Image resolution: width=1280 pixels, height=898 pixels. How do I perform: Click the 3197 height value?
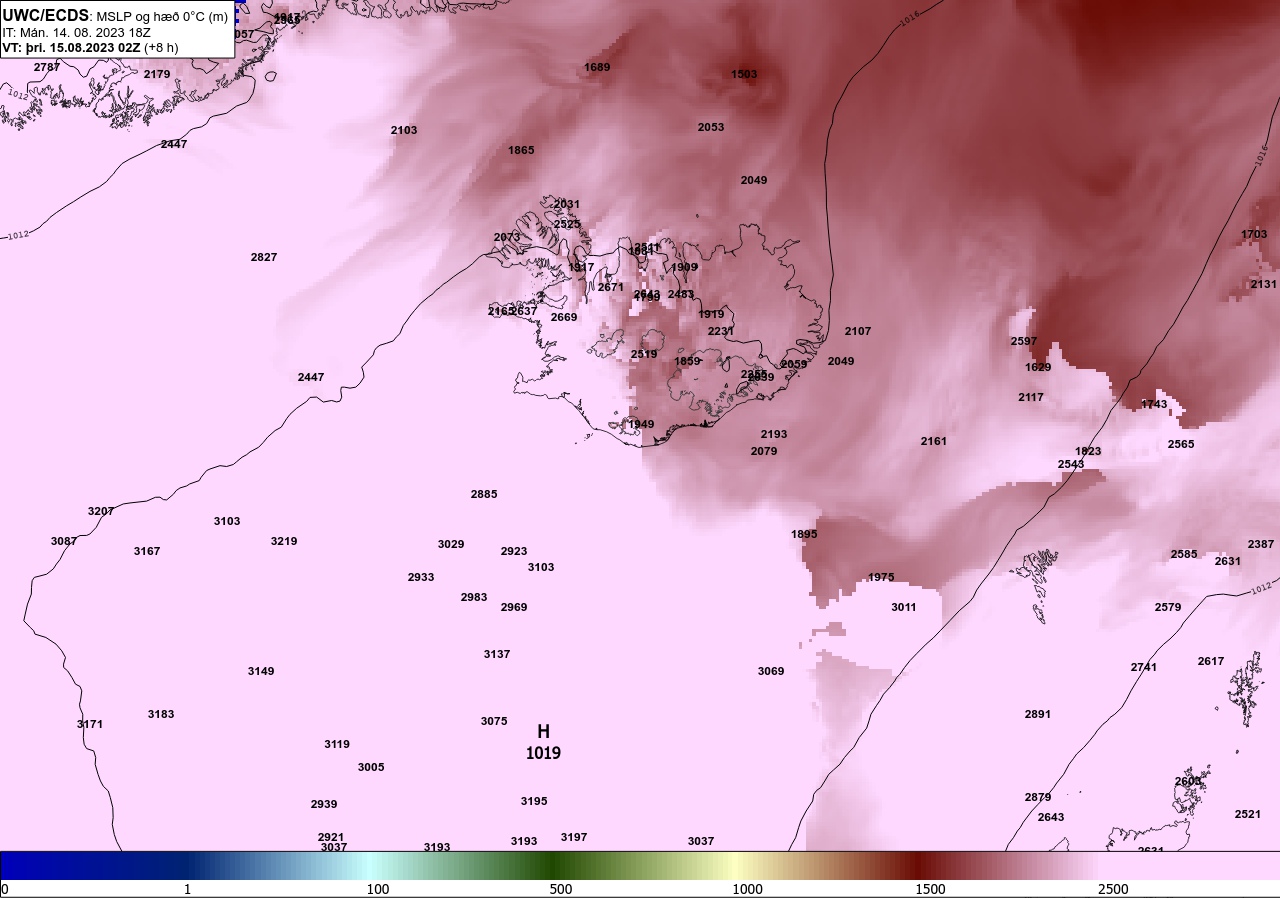(574, 837)
